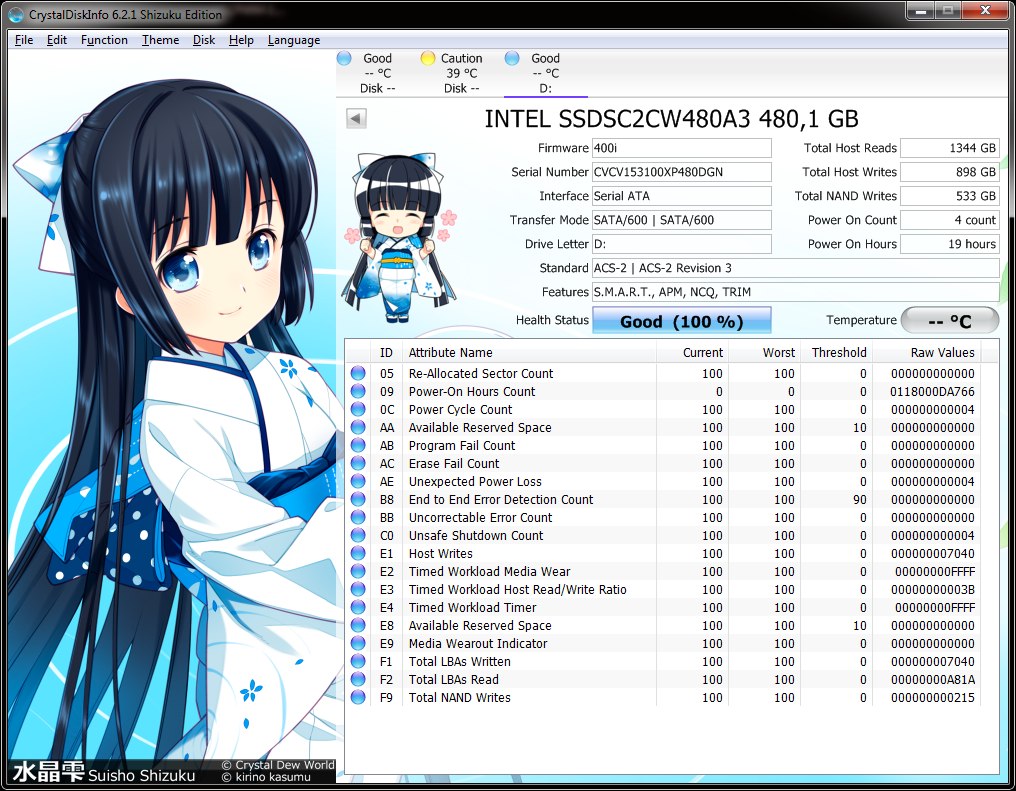Click the status orb beside Media Wearout Indicator
The image size is (1016, 791).
point(358,644)
